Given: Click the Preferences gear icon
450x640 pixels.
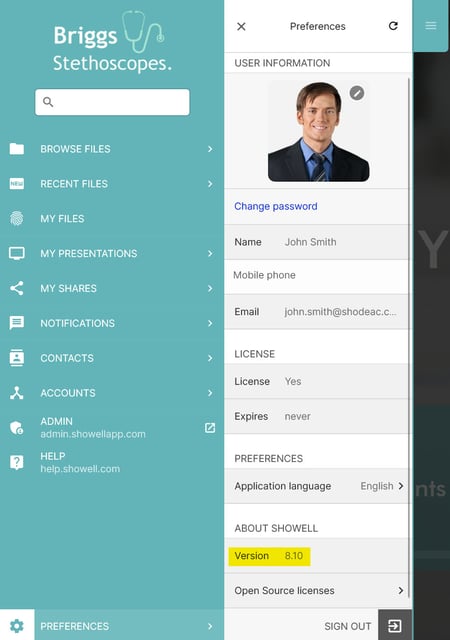Looking at the screenshot, I should point(17,626).
